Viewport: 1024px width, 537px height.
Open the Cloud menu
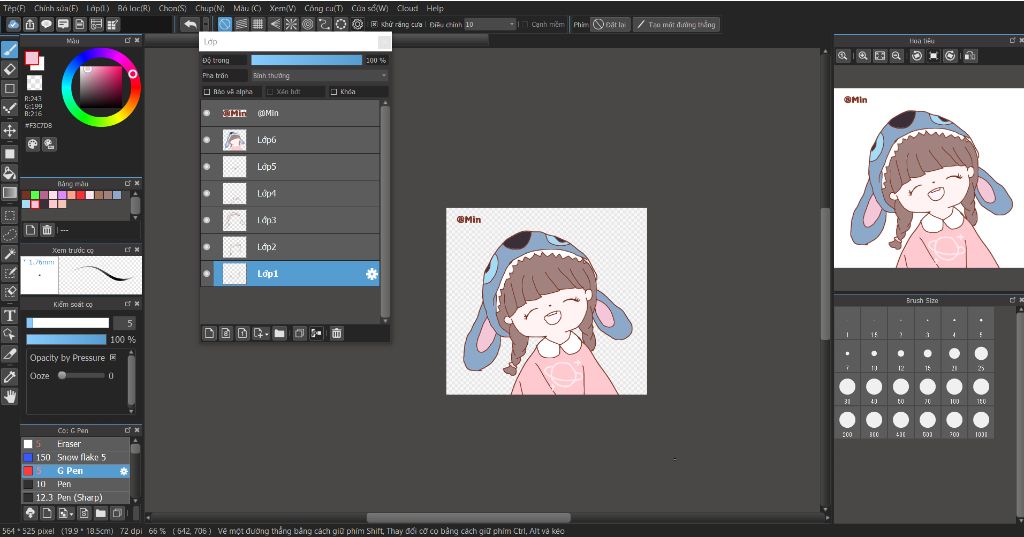pos(408,8)
